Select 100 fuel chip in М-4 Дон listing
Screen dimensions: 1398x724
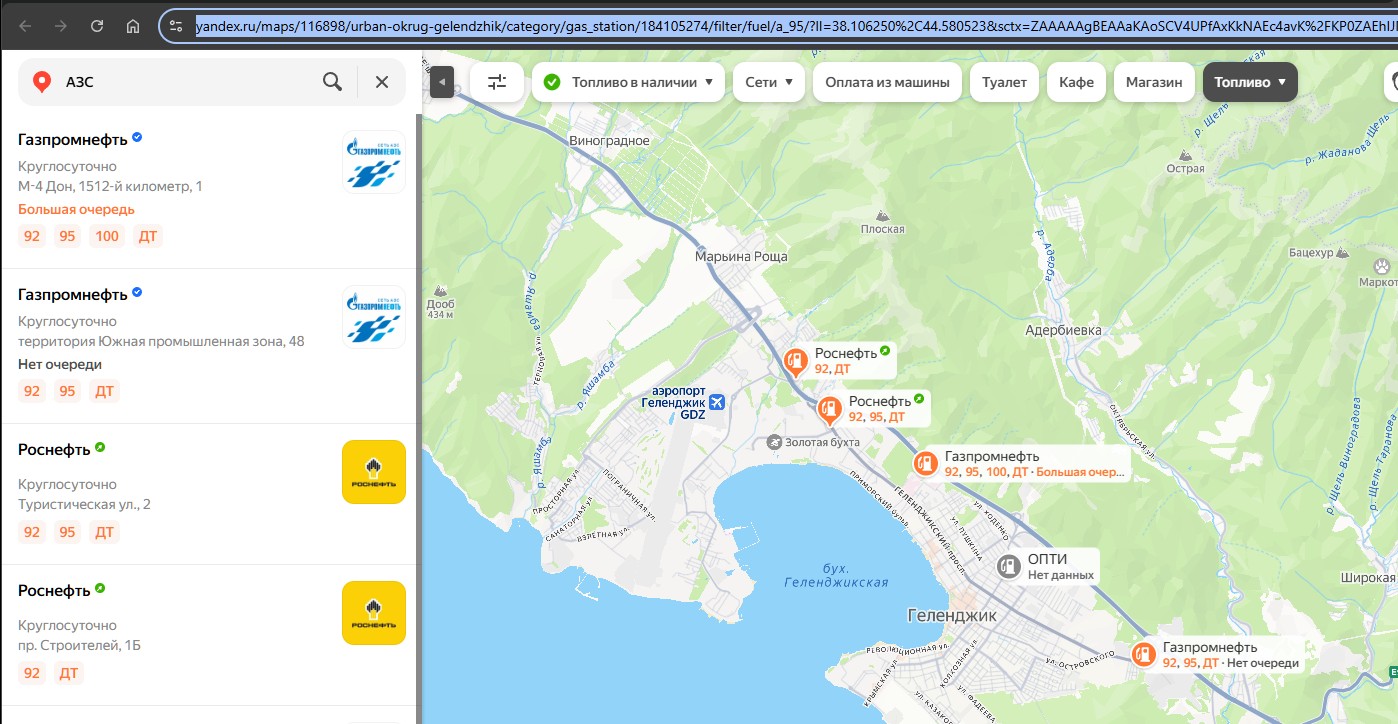pos(107,236)
